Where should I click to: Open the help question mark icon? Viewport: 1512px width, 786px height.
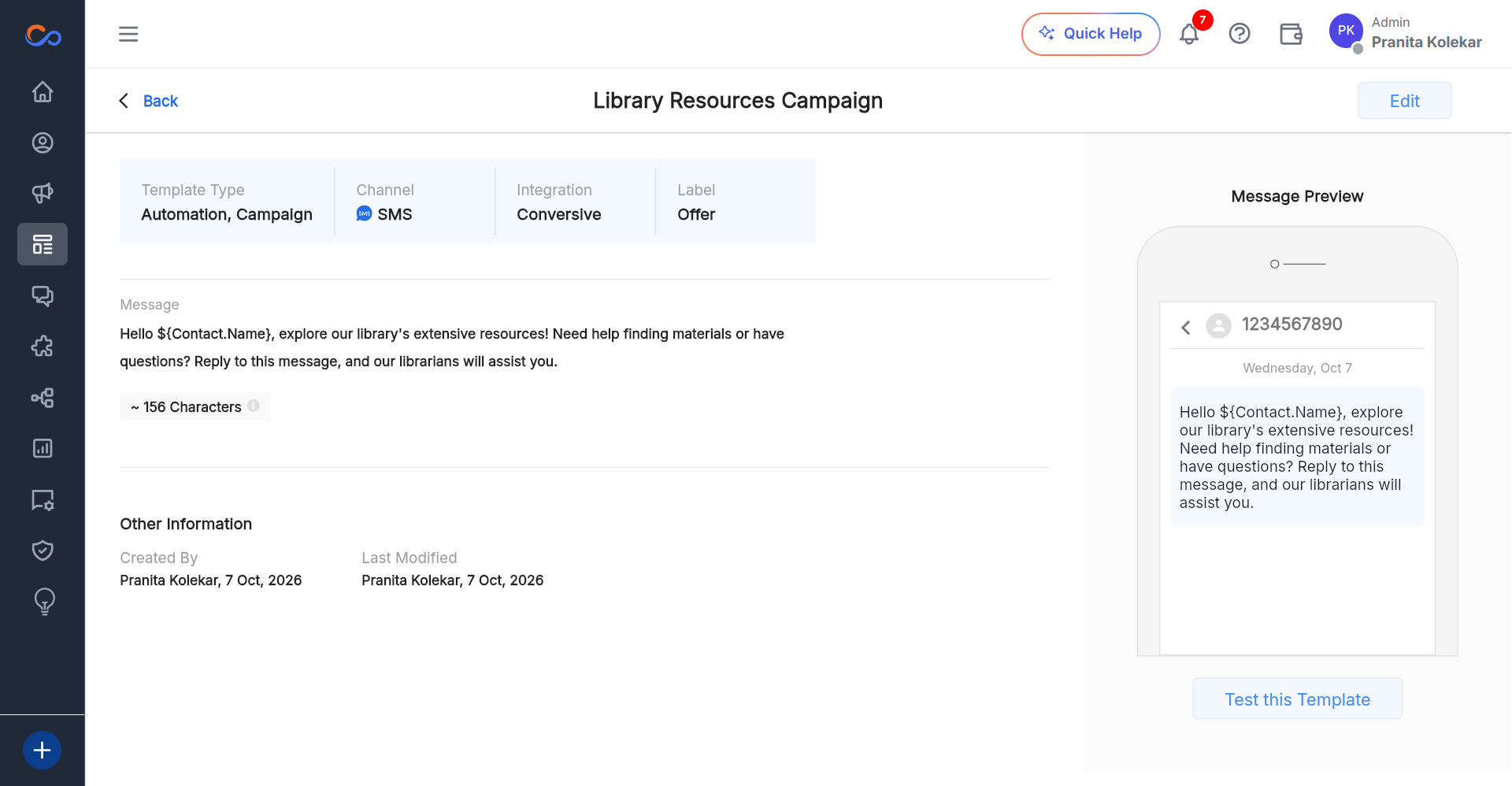point(1240,34)
